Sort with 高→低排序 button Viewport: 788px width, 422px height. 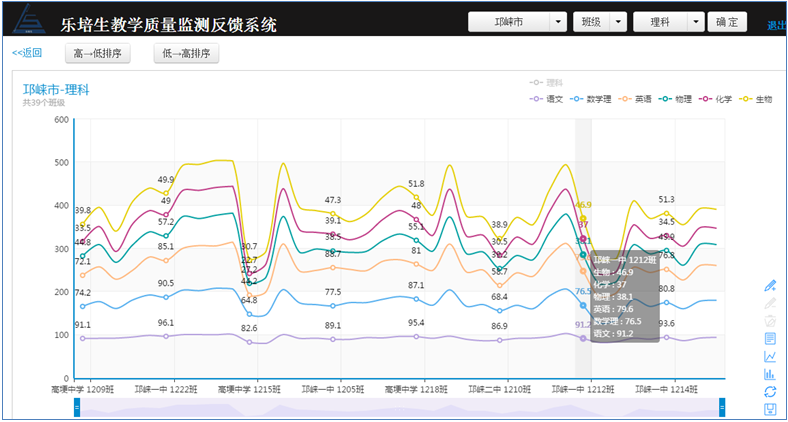(x=98, y=53)
